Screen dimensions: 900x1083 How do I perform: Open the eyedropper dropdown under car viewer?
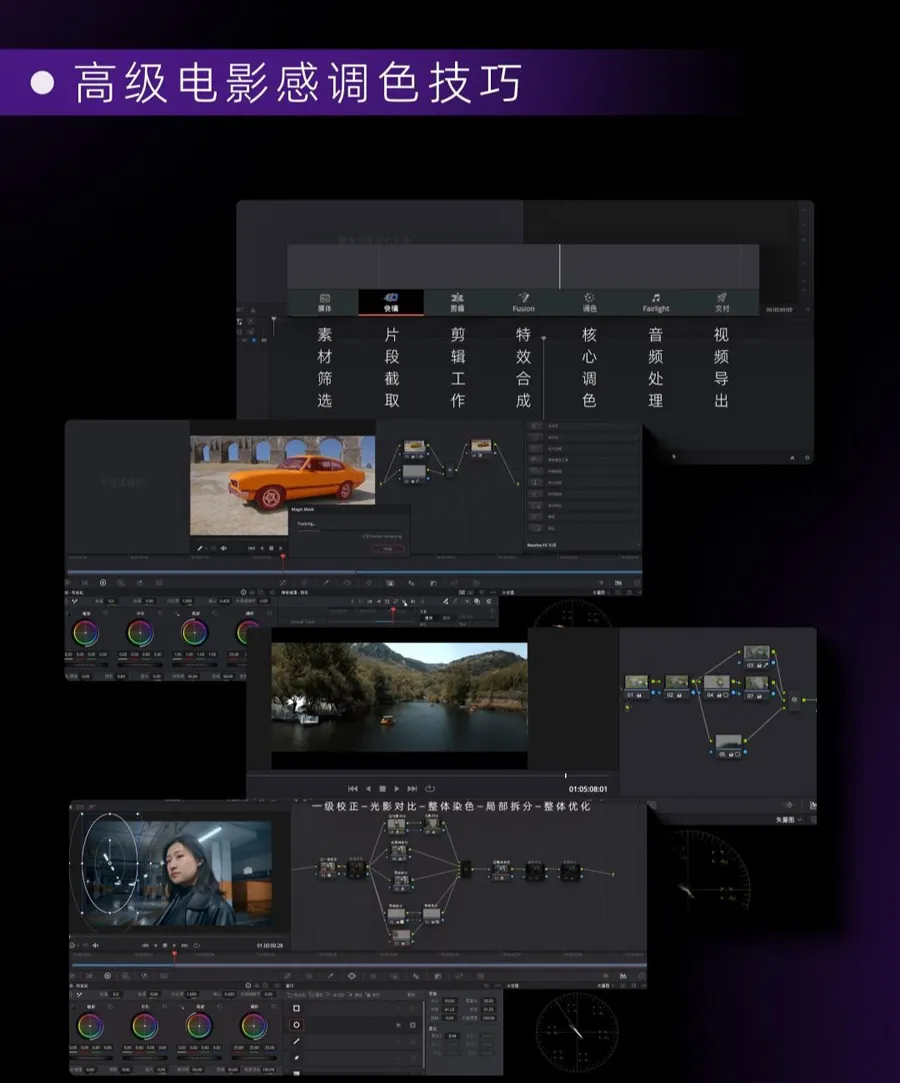204,548
